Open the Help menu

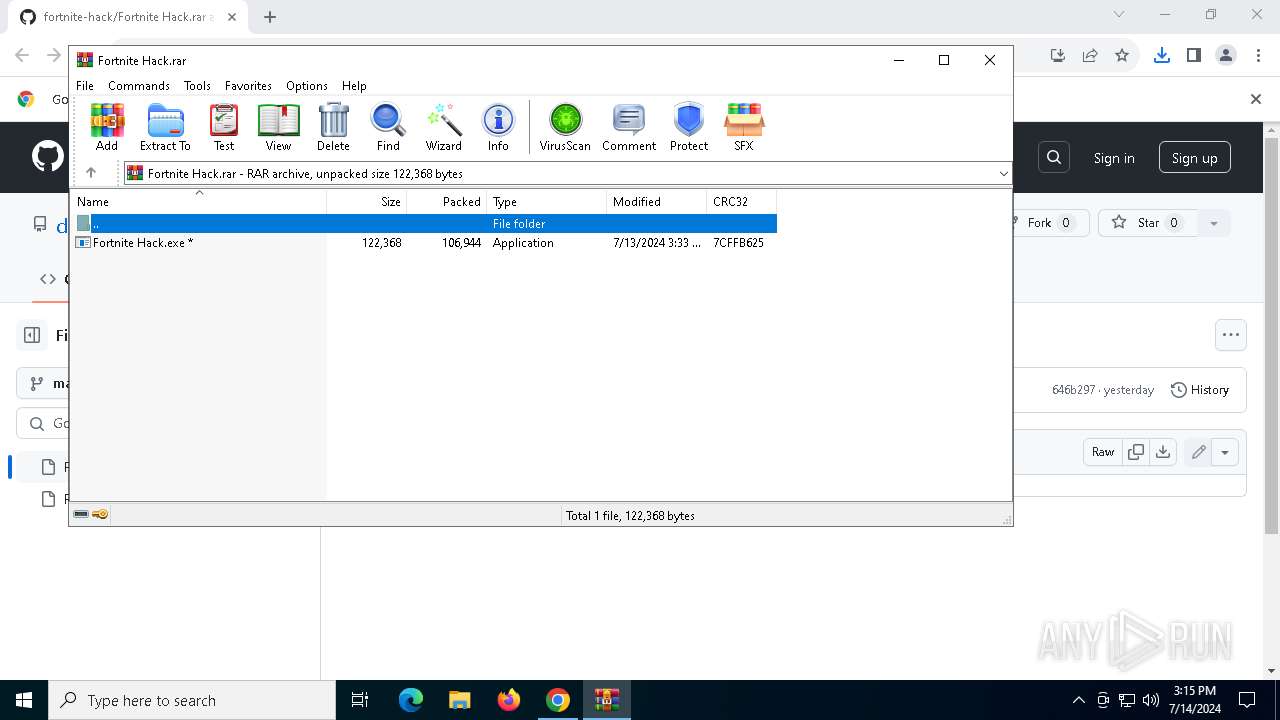click(x=354, y=86)
